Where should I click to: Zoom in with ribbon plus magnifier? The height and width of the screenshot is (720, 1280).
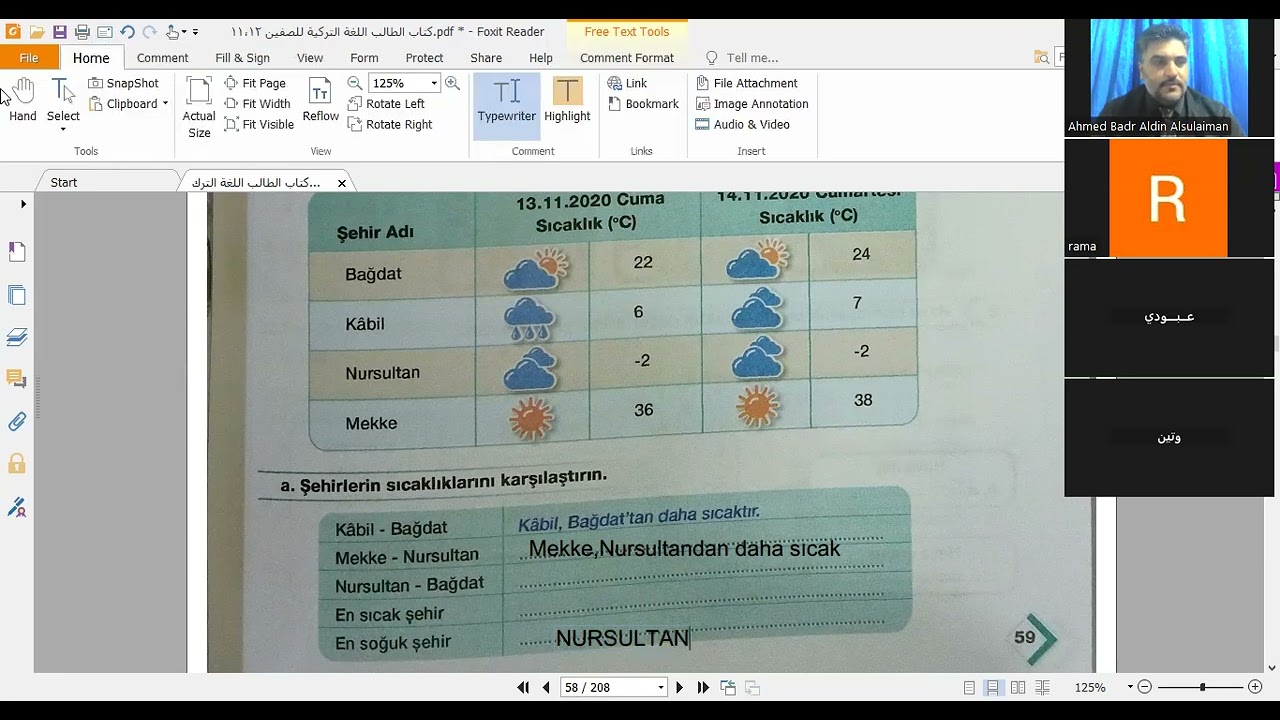click(x=452, y=83)
